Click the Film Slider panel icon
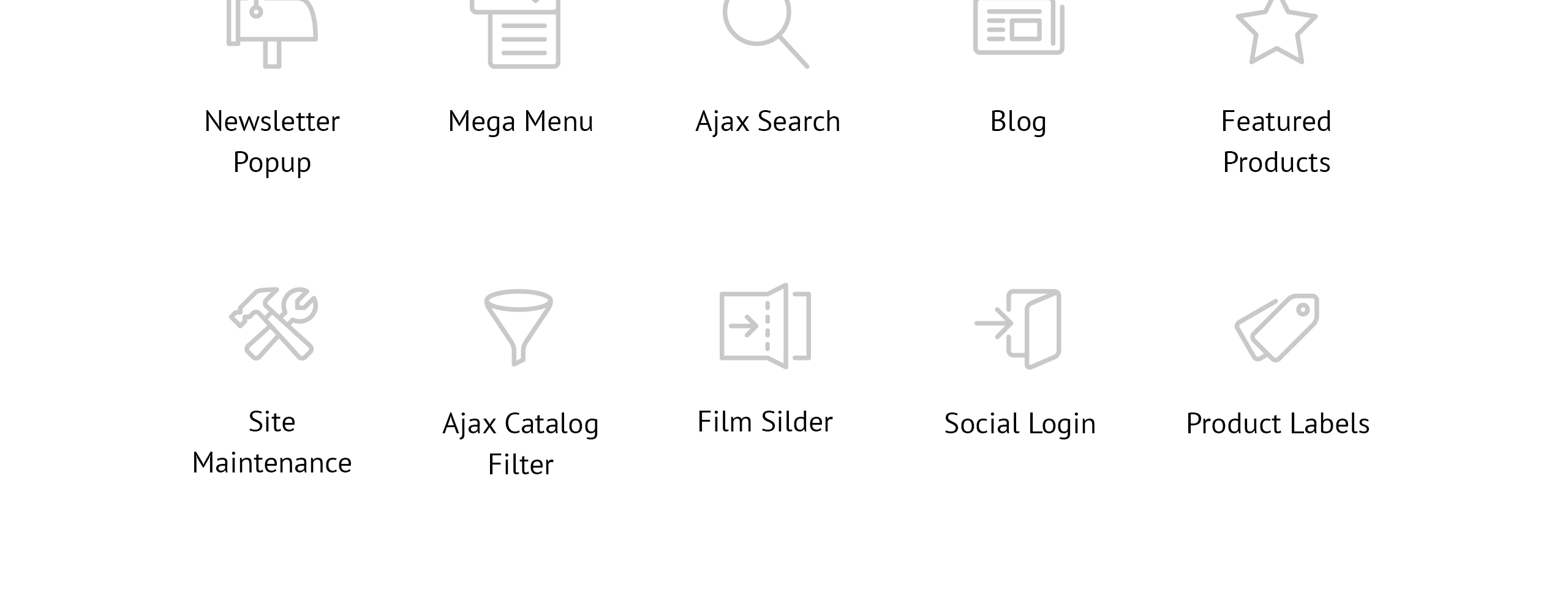The image size is (1568, 612). (x=765, y=326)
